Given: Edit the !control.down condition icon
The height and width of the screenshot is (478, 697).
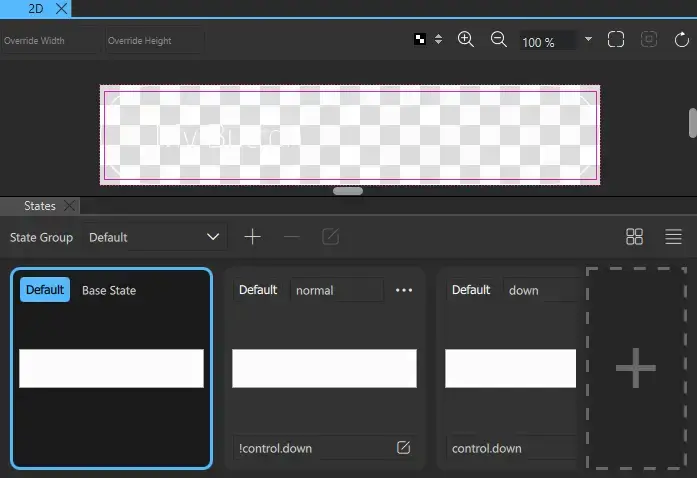Looking at the screenshot, I should point(403,447).
